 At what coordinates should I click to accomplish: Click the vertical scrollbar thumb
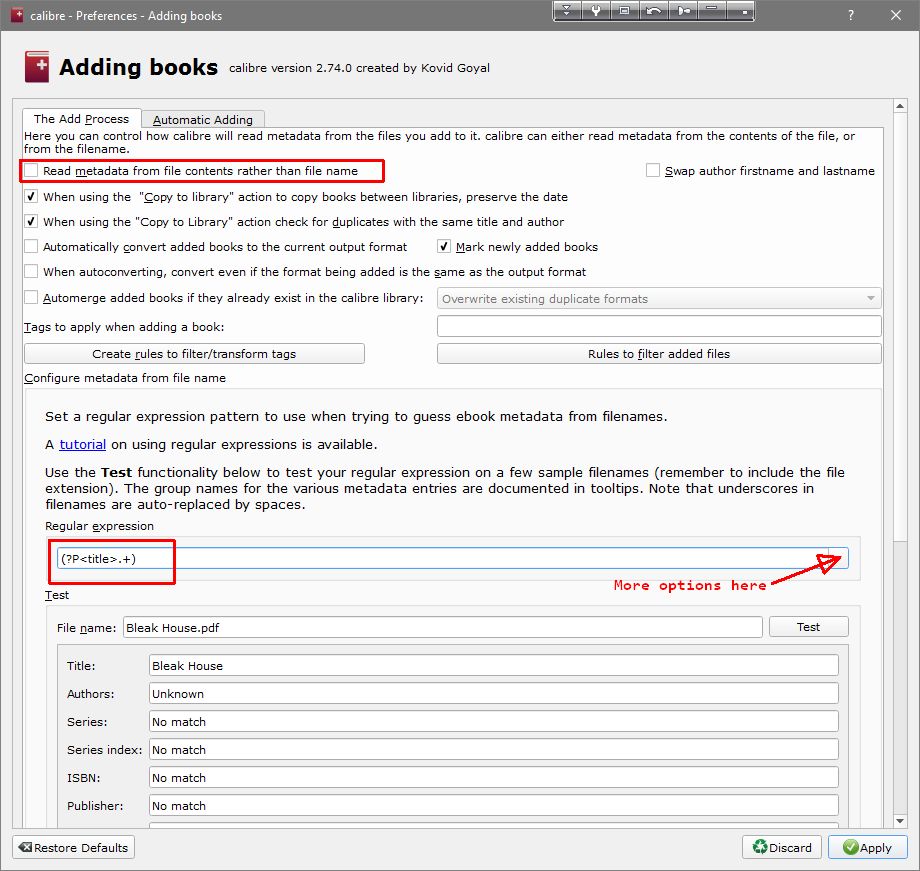point(900,326)
